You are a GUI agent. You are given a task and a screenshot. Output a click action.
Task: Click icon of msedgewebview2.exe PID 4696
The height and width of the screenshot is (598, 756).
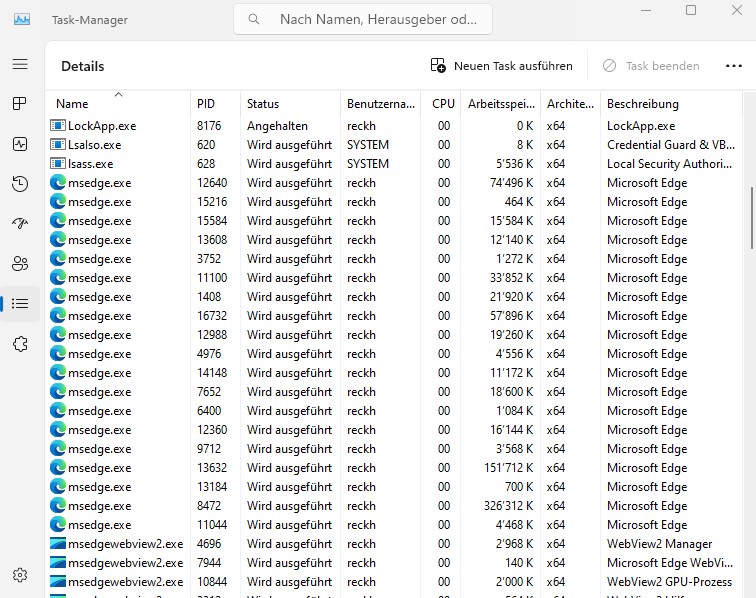click(58, 544)
